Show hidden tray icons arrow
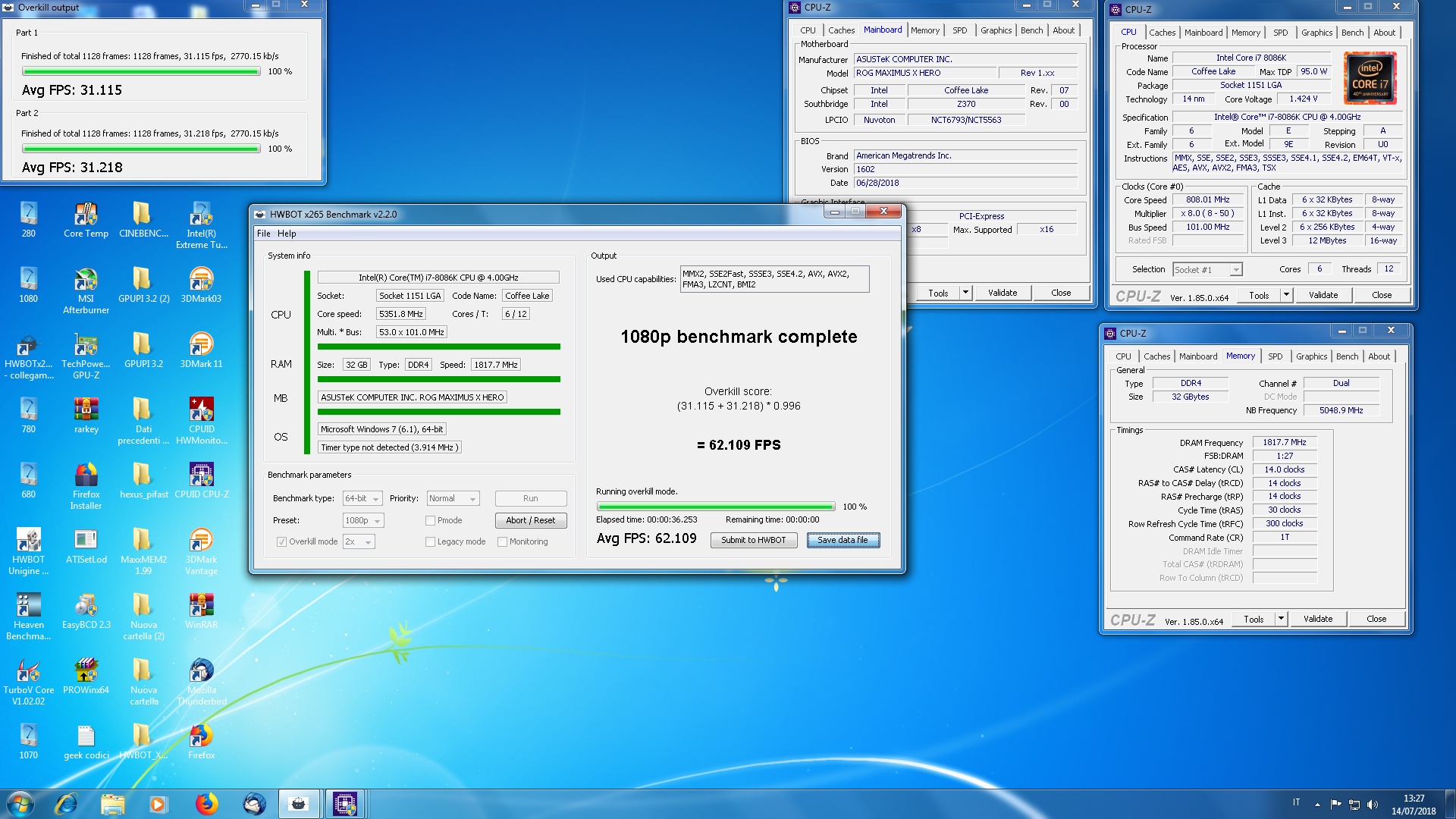This screenshot has height=819, width=1456. (1317, 804)
